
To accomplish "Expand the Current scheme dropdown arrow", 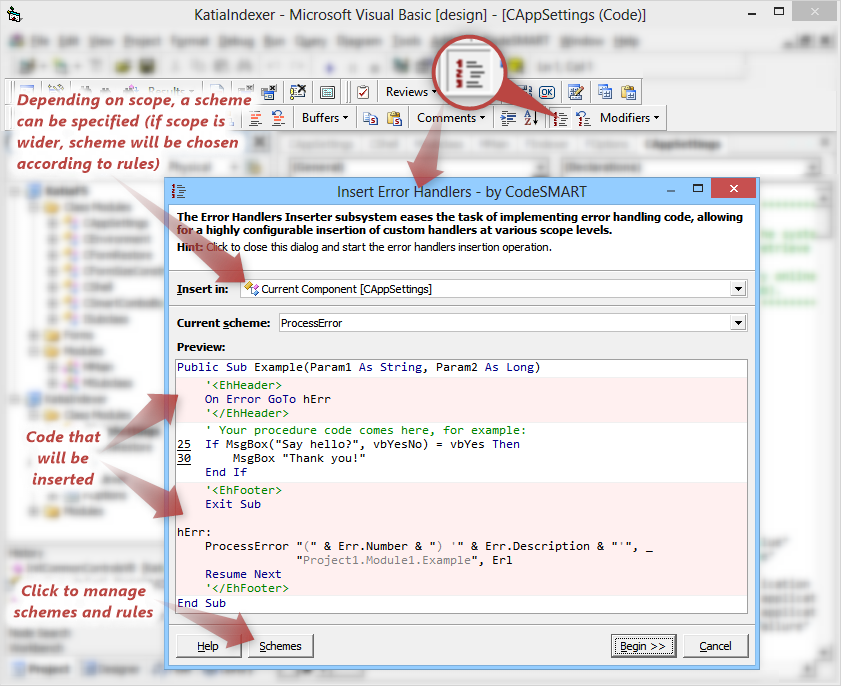I will tap(738, 323).
